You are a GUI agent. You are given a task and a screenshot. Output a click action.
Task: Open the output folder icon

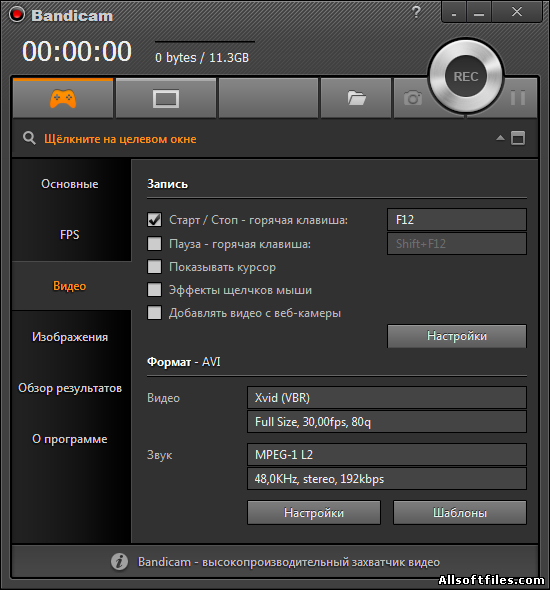tap(356, 99)
